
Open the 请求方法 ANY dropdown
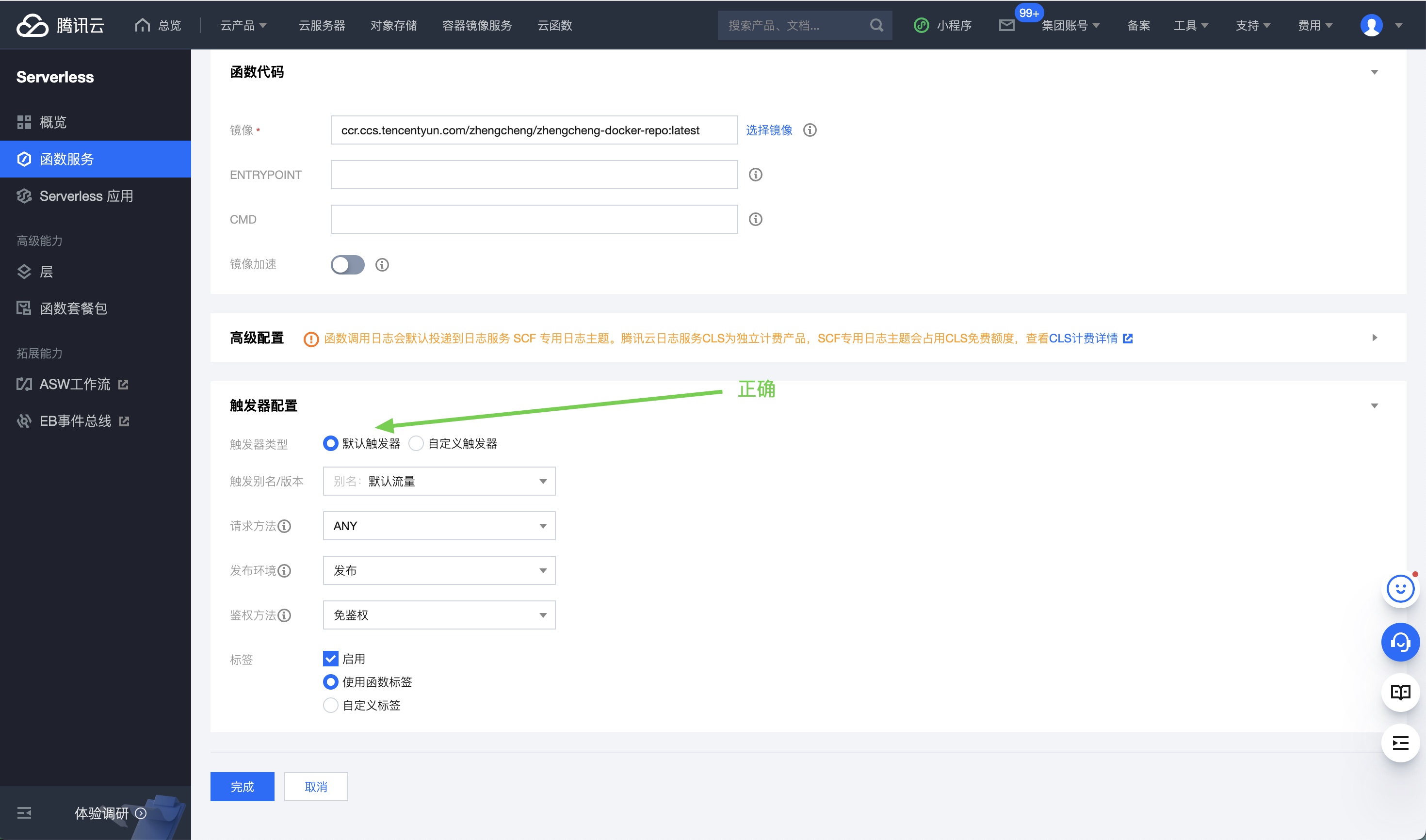point(439,526)
